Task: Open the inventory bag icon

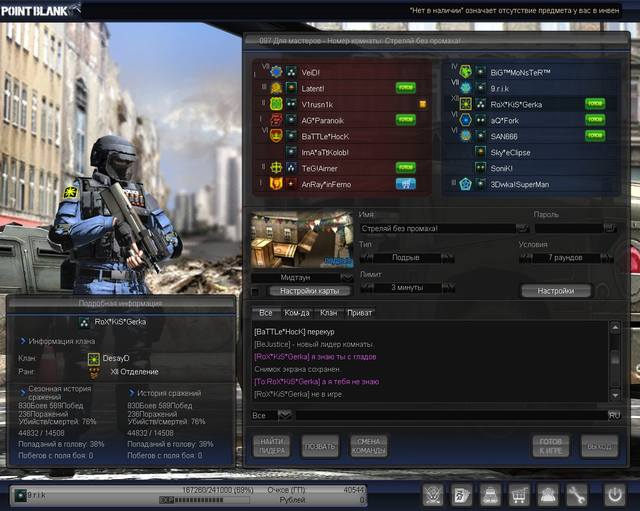Action: tap(490, 495)
